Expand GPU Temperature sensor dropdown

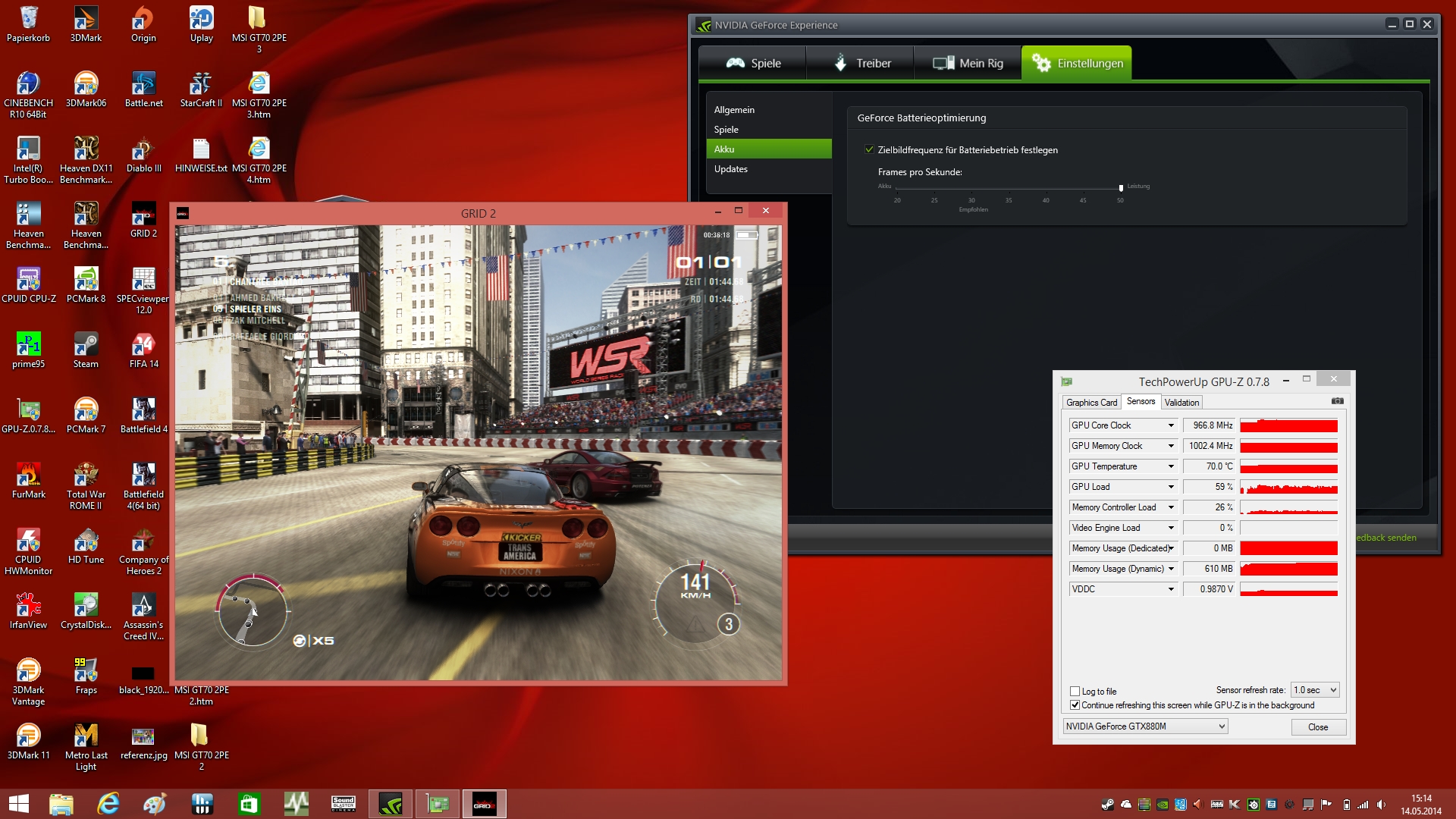click(x=1171, y=466)
